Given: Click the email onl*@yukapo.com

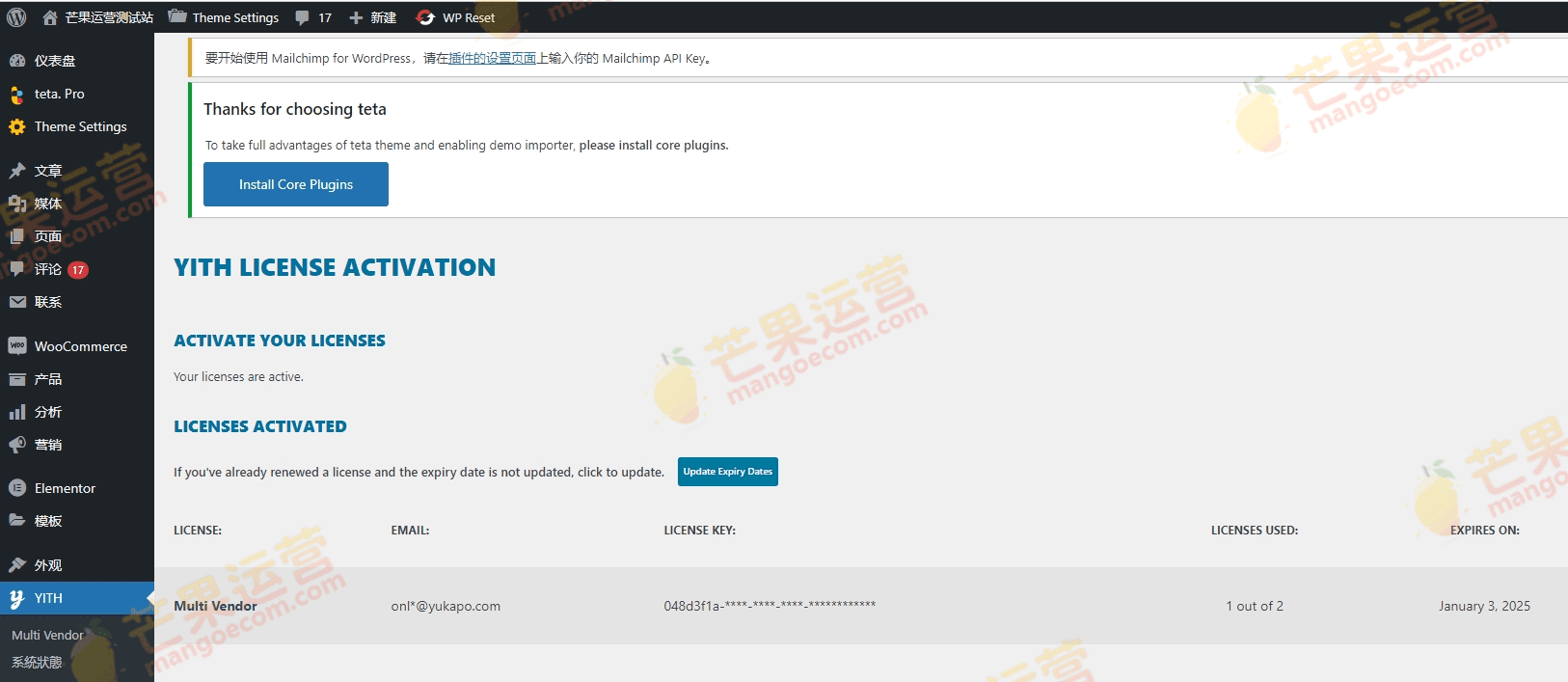Looking at the screenshot, I should (446, 606).
